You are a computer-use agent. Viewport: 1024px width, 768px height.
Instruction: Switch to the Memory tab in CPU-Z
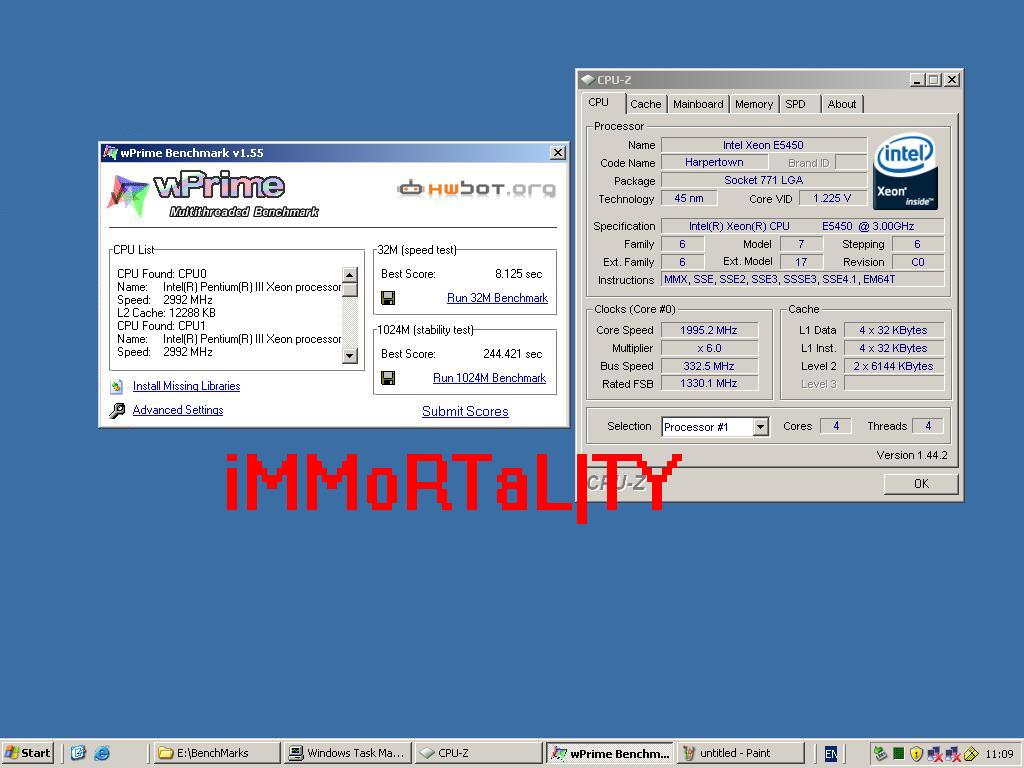click(x=754, y=104)
